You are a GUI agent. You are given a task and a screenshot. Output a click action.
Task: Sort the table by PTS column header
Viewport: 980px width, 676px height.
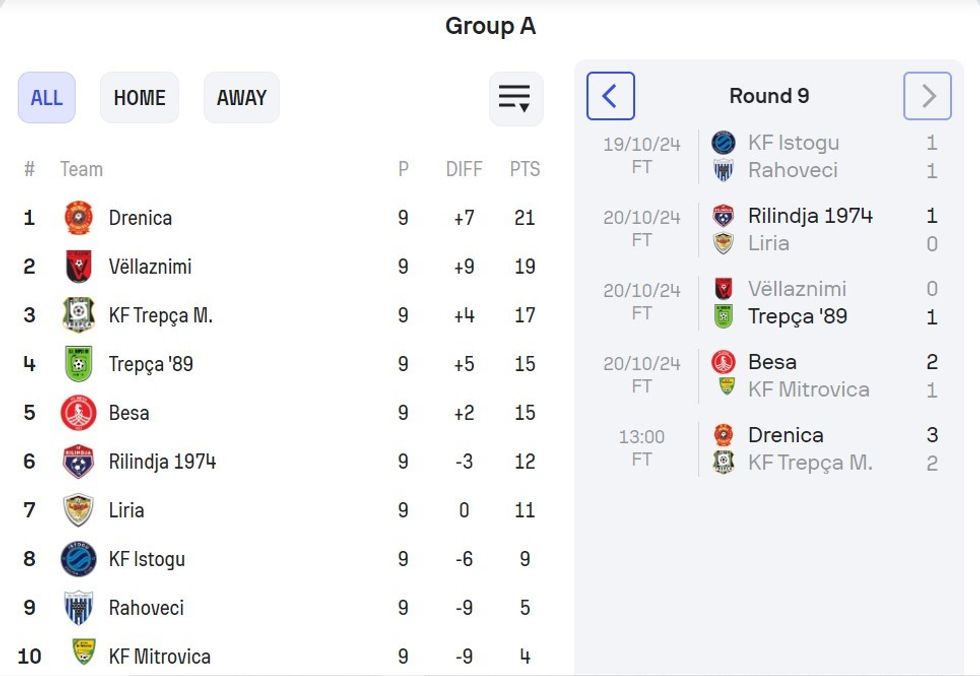(x=524, y=169)
